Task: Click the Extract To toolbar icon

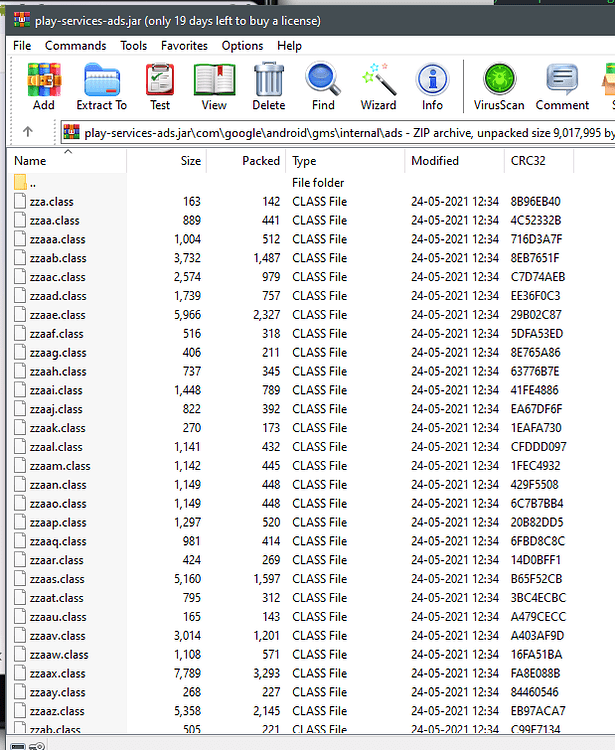Action: 102,80
